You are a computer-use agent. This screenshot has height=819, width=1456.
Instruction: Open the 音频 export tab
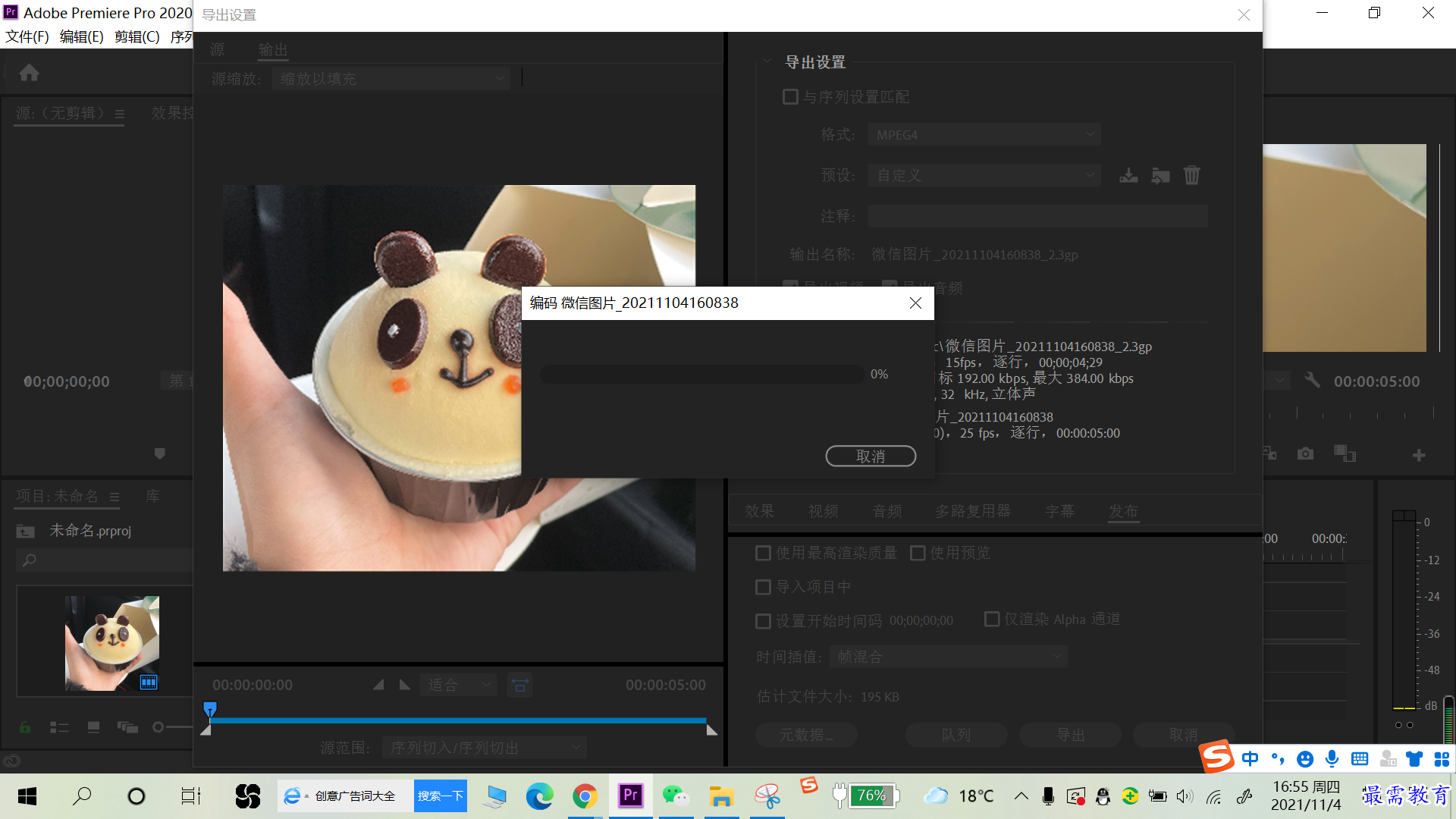point(887,511)
